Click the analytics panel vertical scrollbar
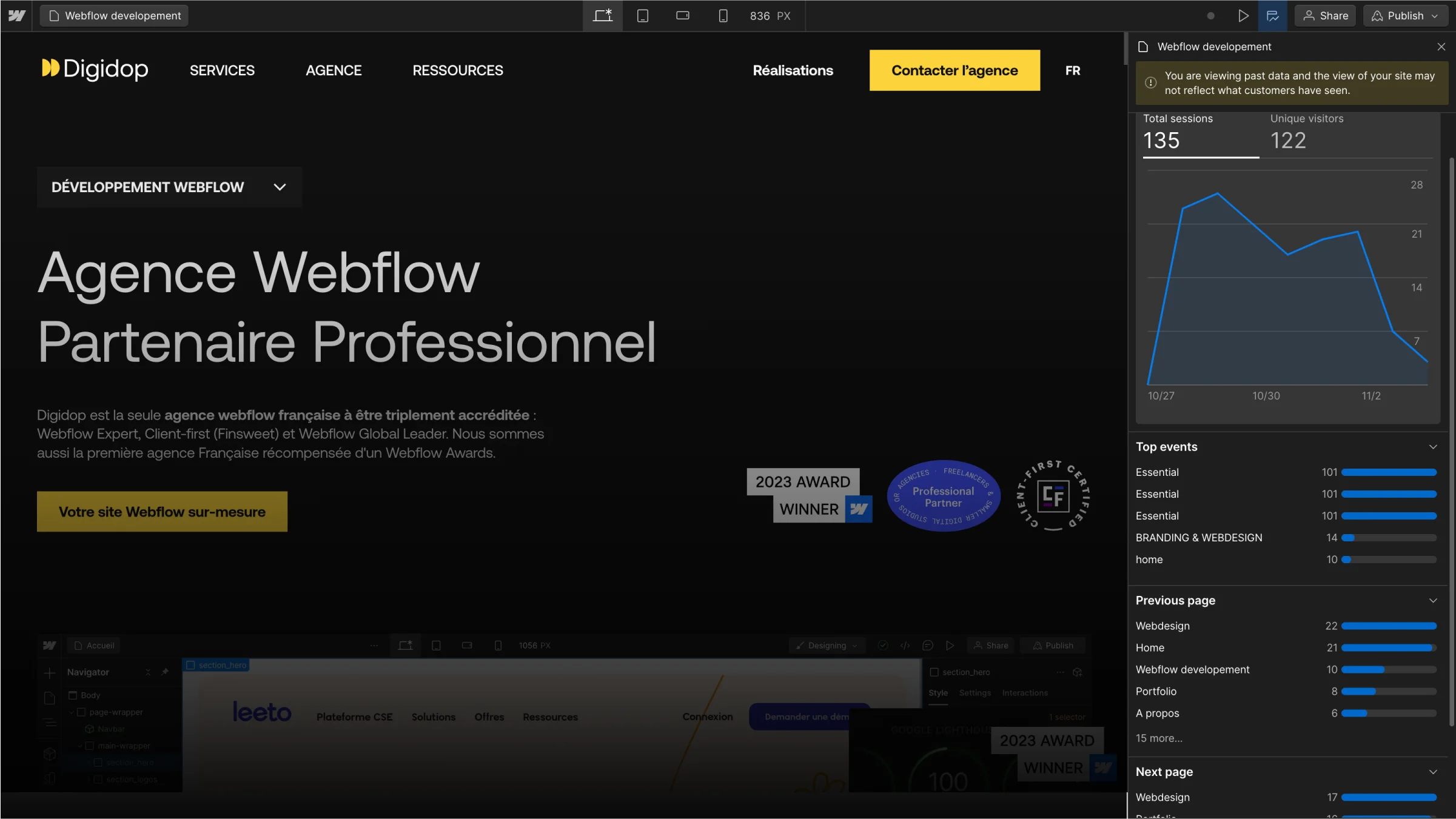1456x819 pixels. point(1452,441)
